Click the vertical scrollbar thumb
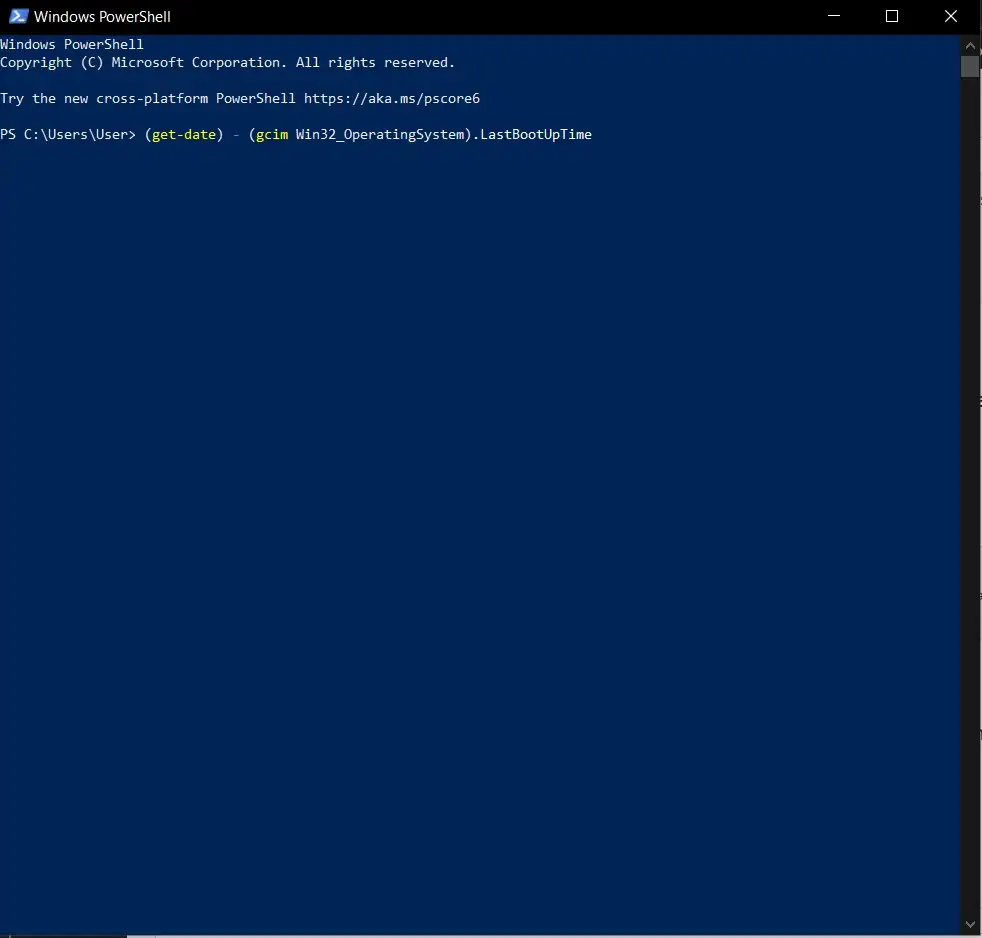Screen dimensions: 982x938 [970, 66]
